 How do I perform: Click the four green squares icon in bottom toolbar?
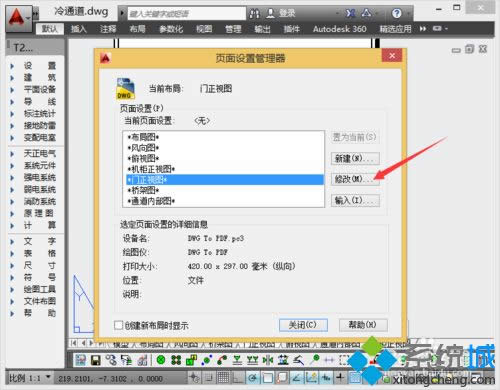tap(176, 360)
